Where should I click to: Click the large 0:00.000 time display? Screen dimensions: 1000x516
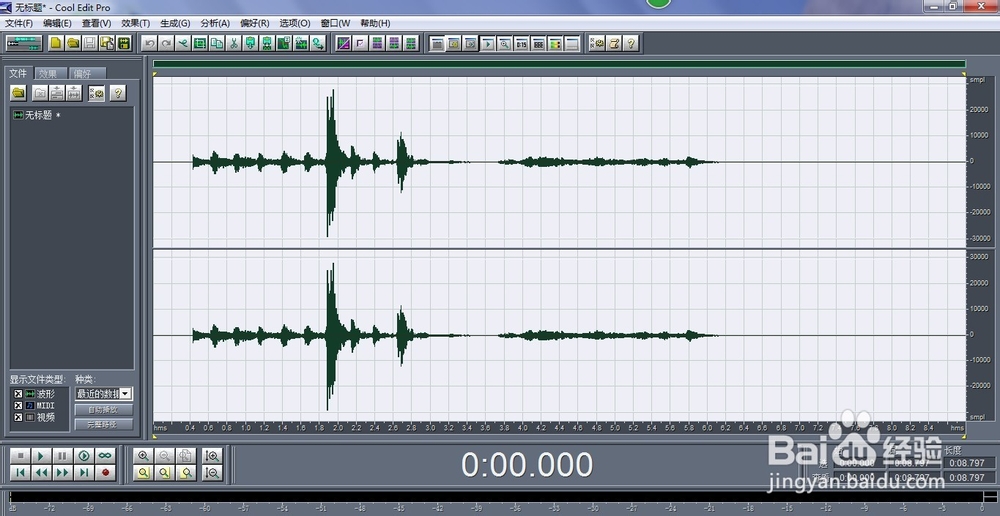coord(527,465)
